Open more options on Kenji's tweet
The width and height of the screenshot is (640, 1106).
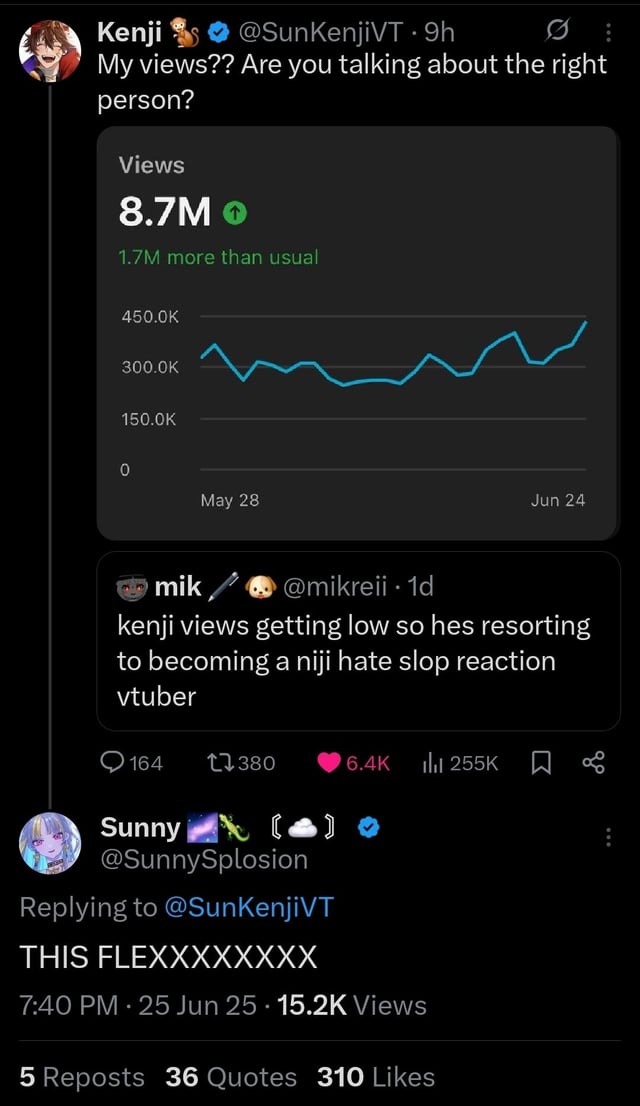(x=609, y=33)
